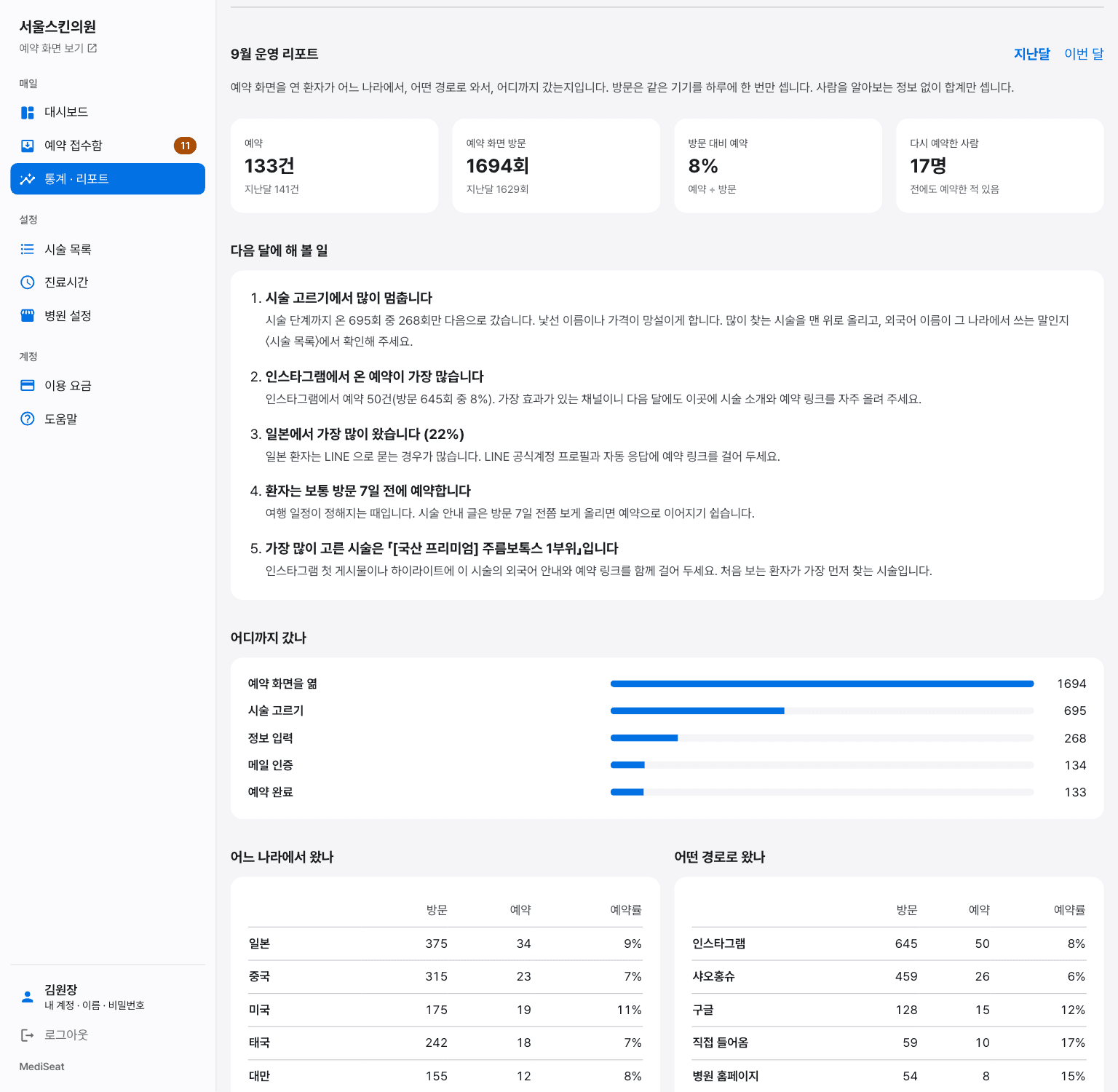Click the clock icon for 진료시간

[28, 282]
